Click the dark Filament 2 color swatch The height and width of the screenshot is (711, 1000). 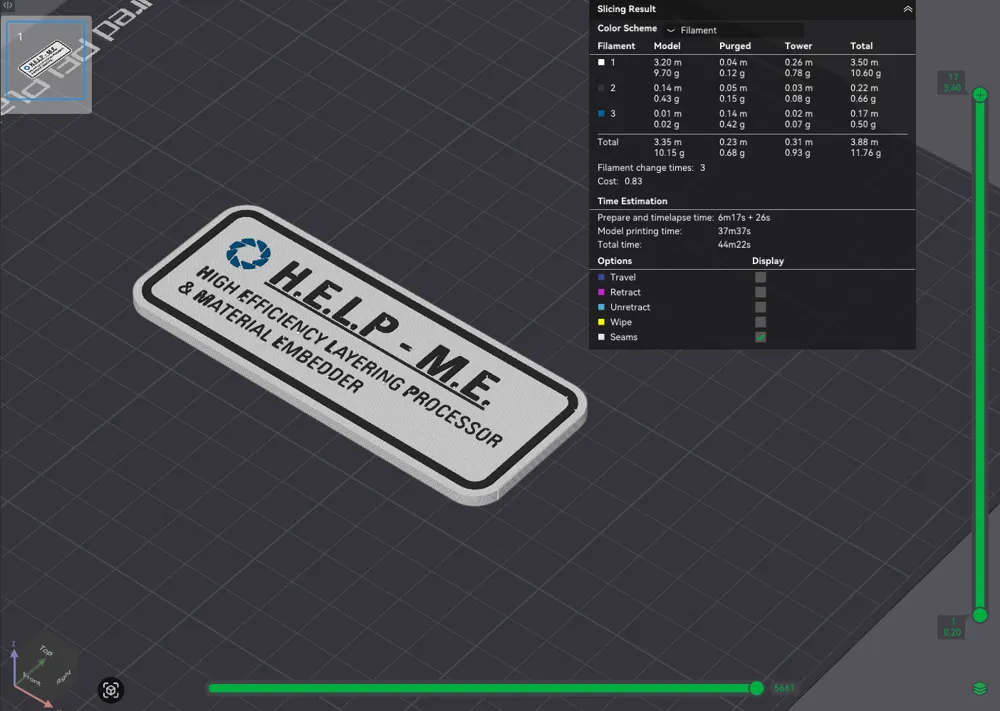601,88
